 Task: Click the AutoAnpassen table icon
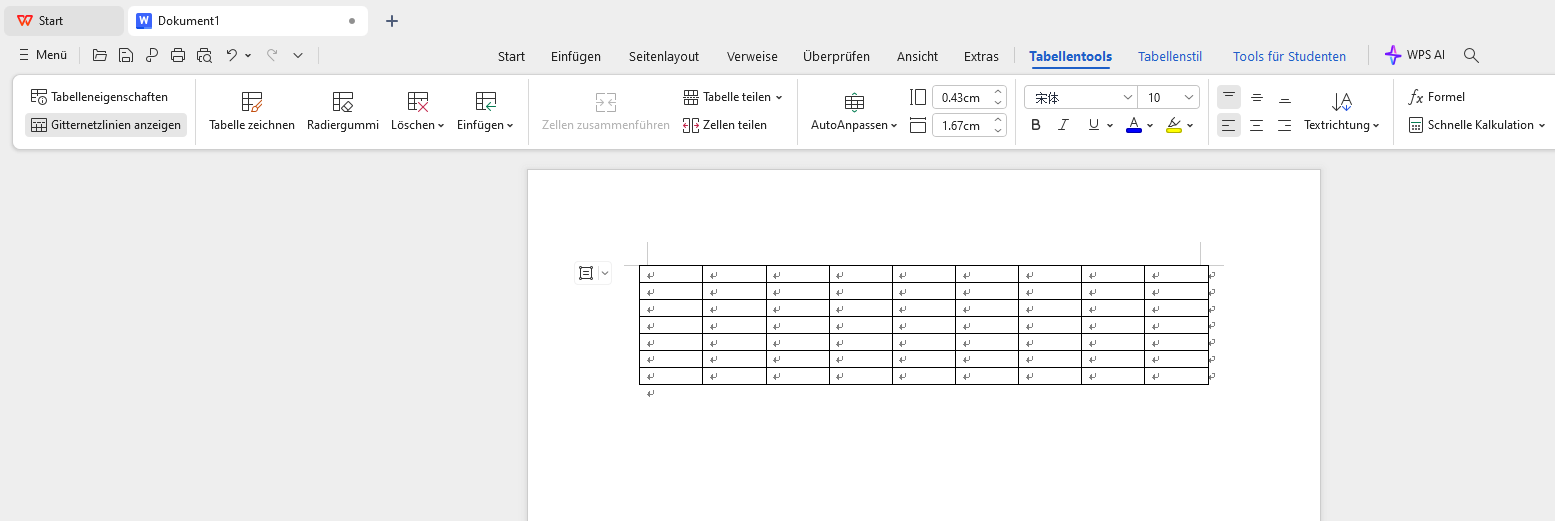tap(854, 101)
